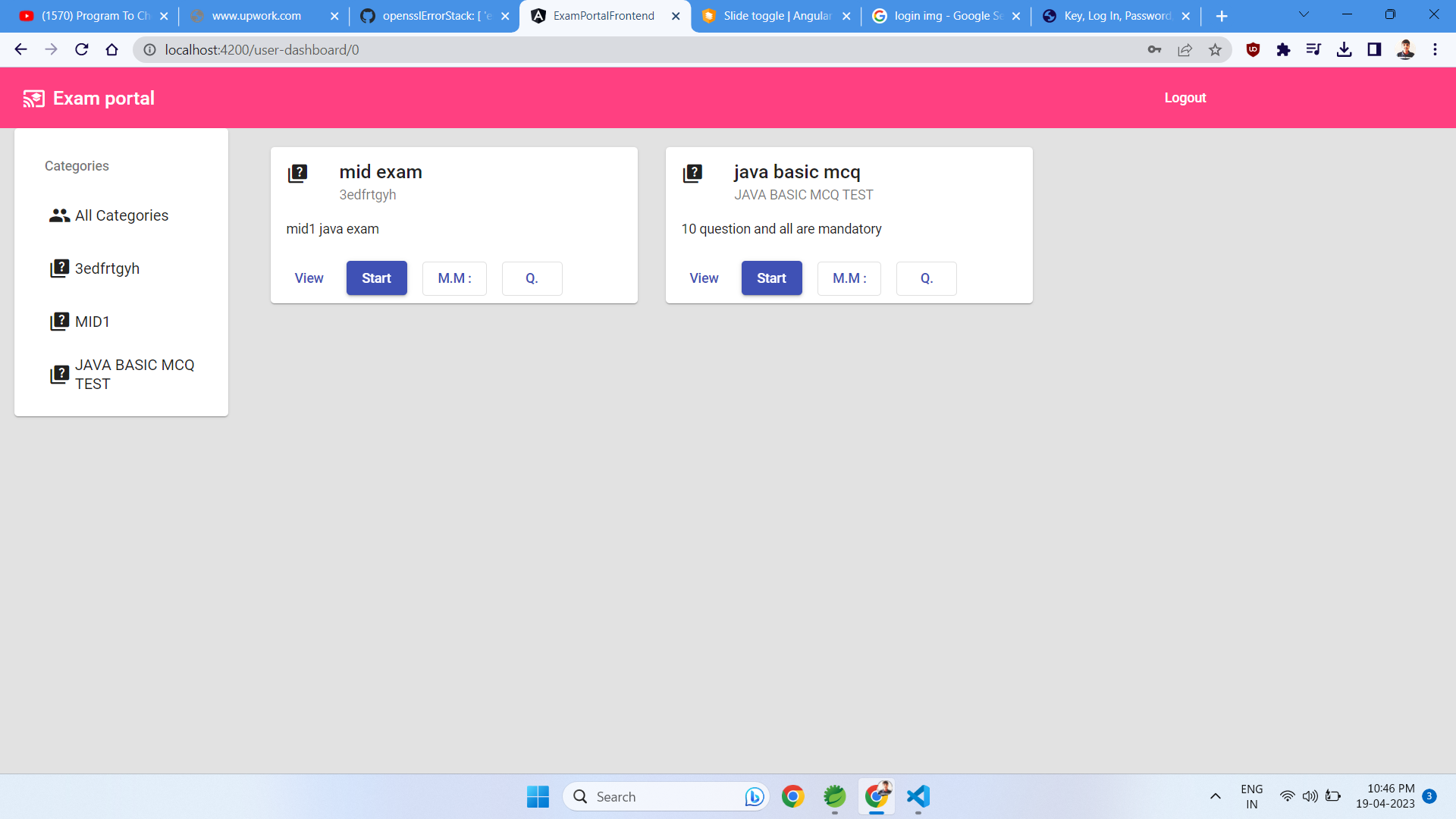
Task: Select the quiz icon beside 3edfrtgyh category
Action: click(x=60, y=268)
